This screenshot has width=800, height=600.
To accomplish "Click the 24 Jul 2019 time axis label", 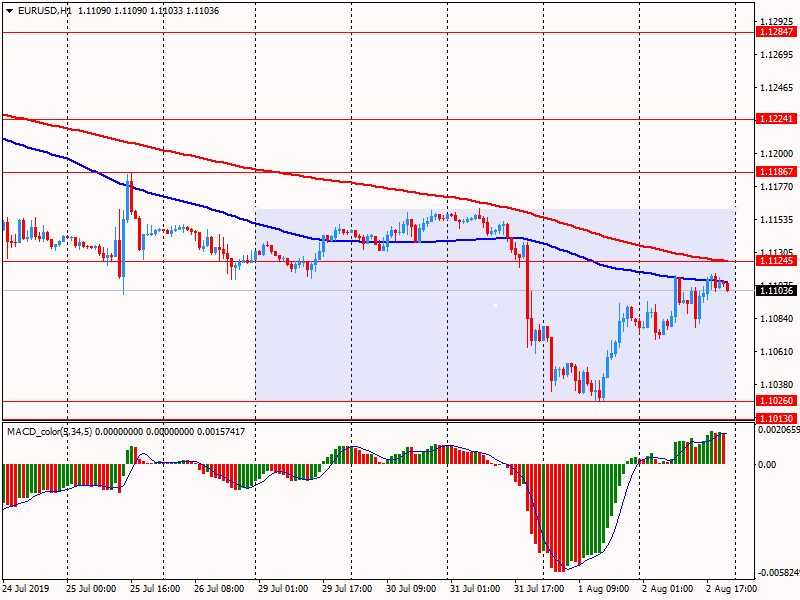I will [26, 589].
